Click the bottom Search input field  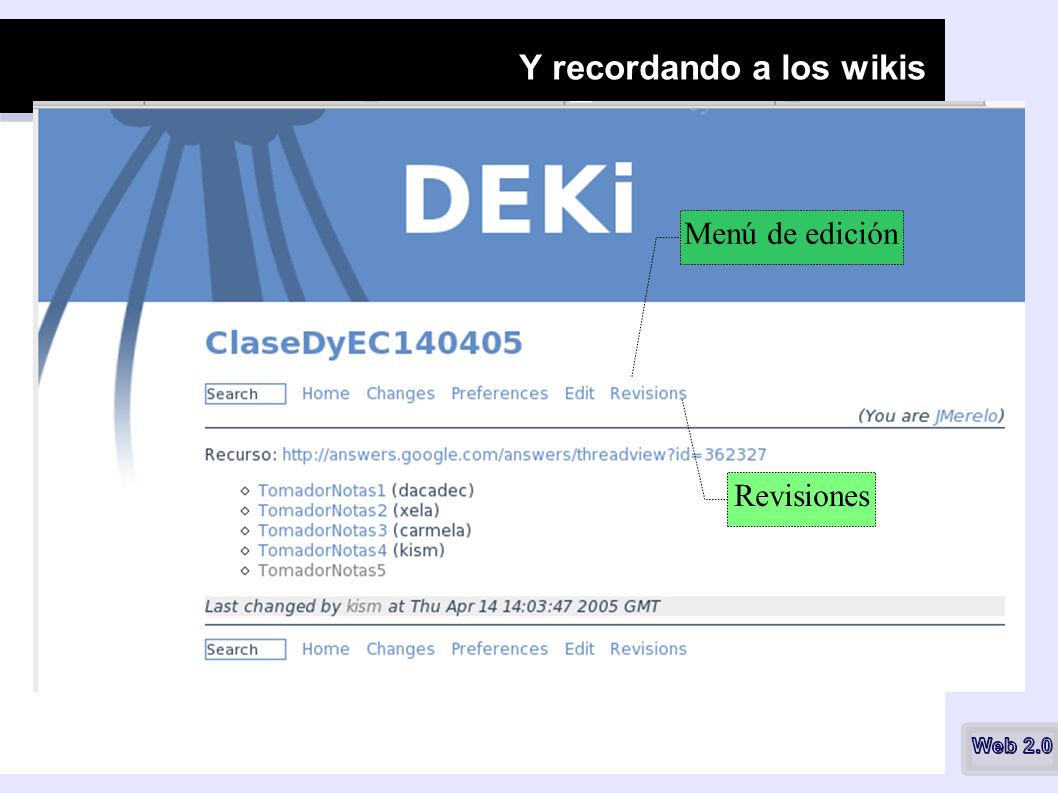pos(245,649)
